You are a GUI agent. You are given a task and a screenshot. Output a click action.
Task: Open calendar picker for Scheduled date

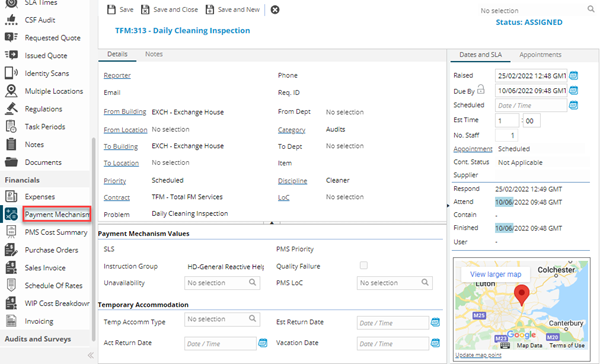573,105
